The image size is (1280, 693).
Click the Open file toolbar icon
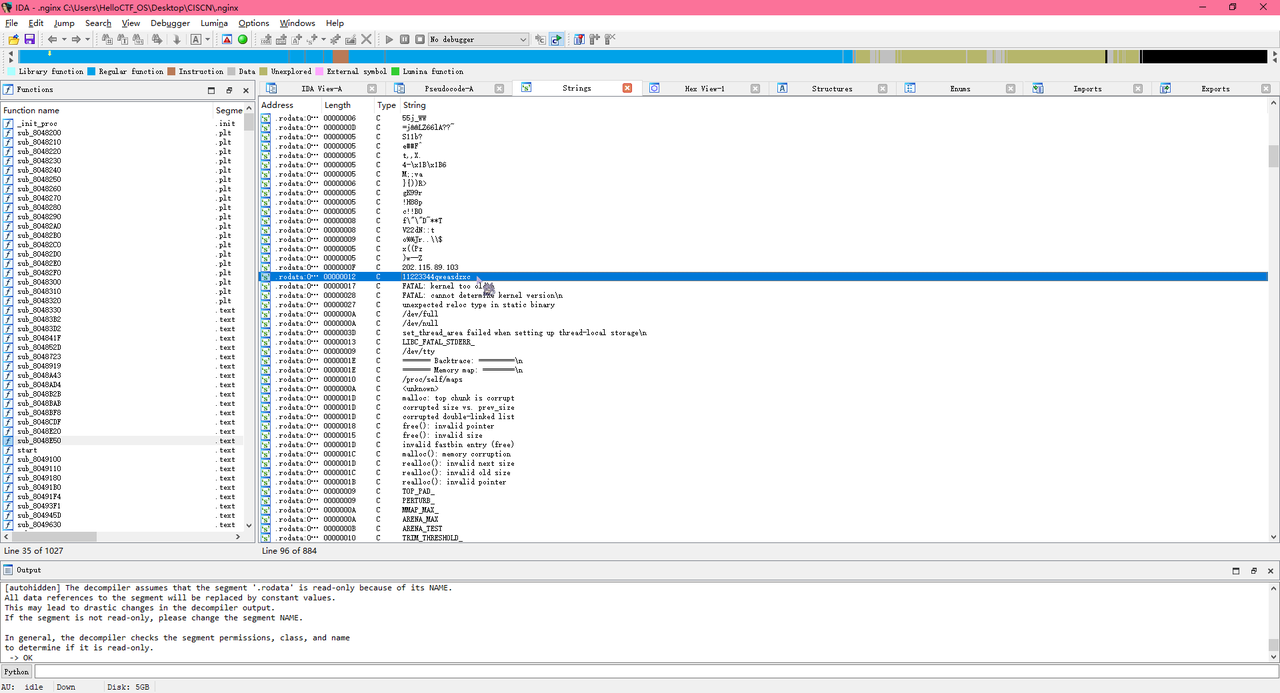tap(14, 39)
